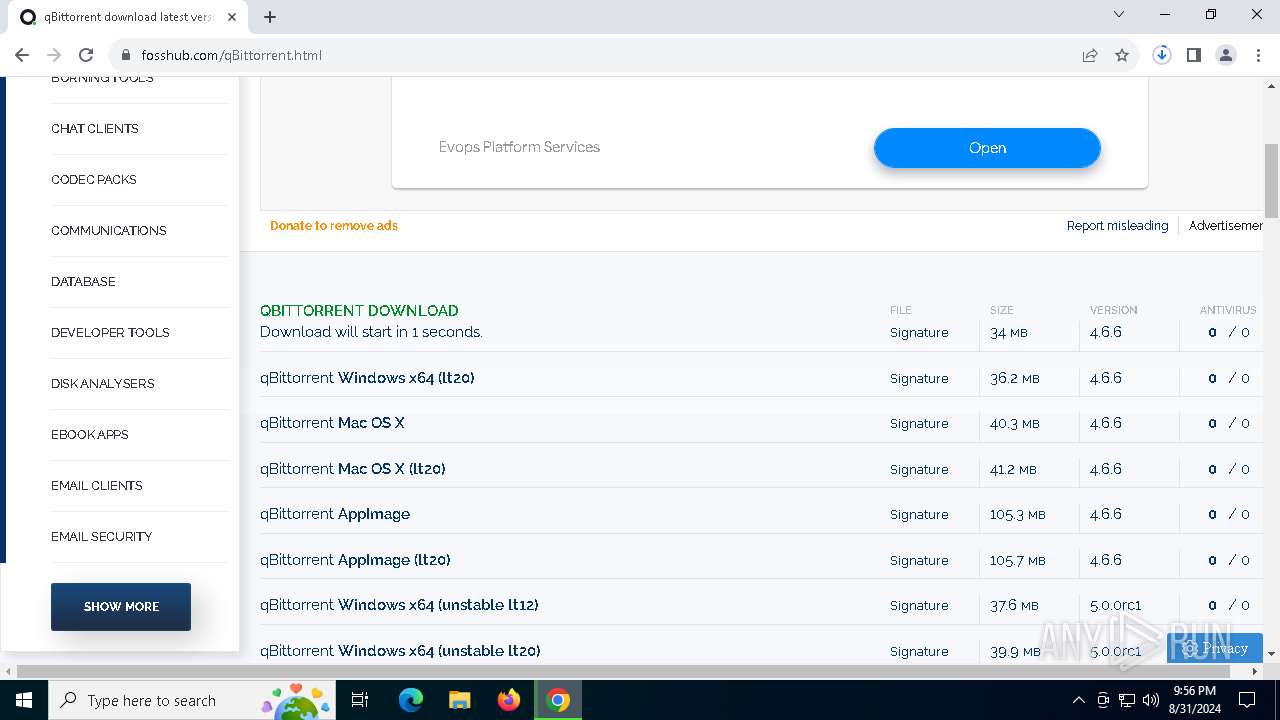Image resolution: width=1280 pixels, height=720 pixels.
Task: Open the Database category
Action: pyautogui.click(x=83, y=282)
